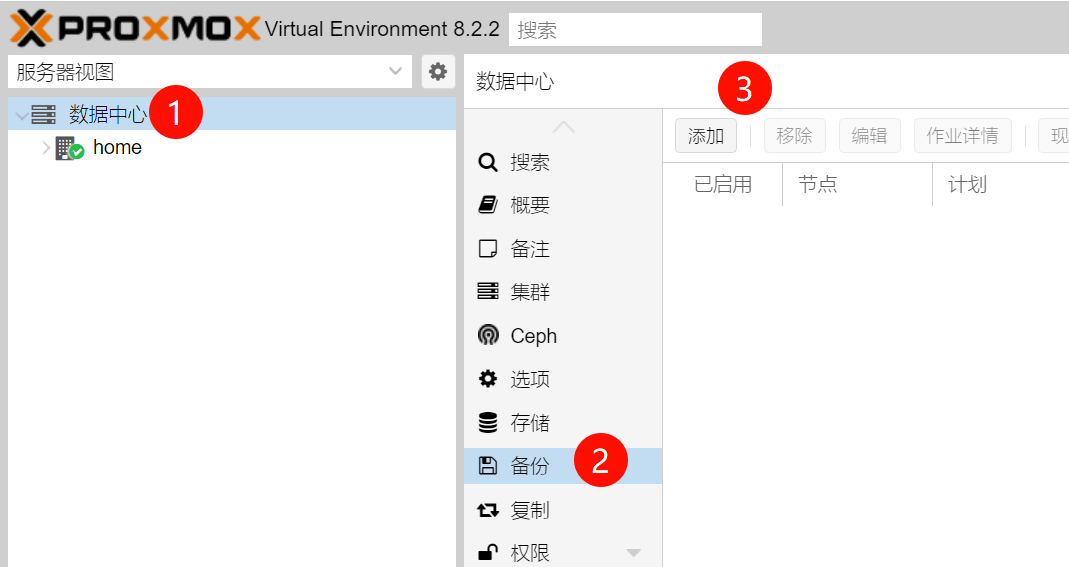
Task: Expand the 权限 submenu arrow
Action: pos(633,553)
